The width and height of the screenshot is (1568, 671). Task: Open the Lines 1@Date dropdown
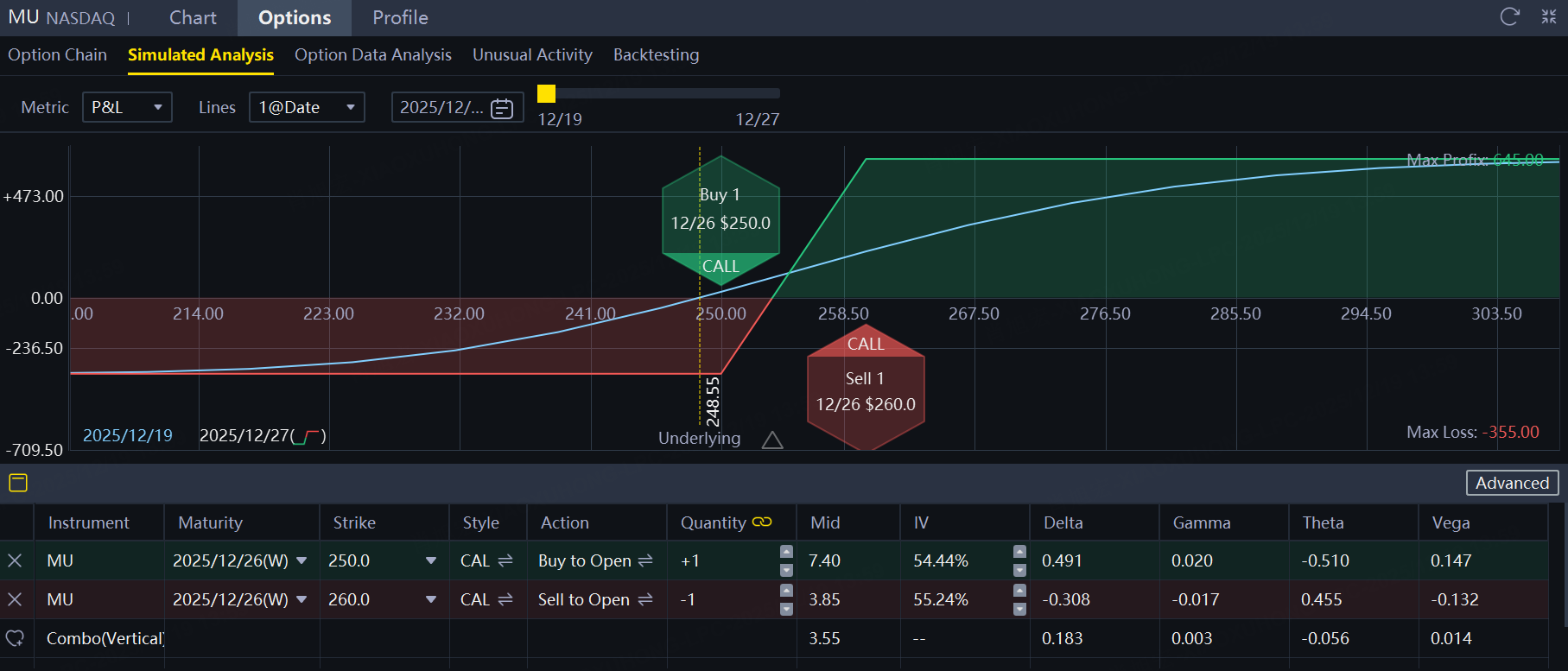coord(307,107)
